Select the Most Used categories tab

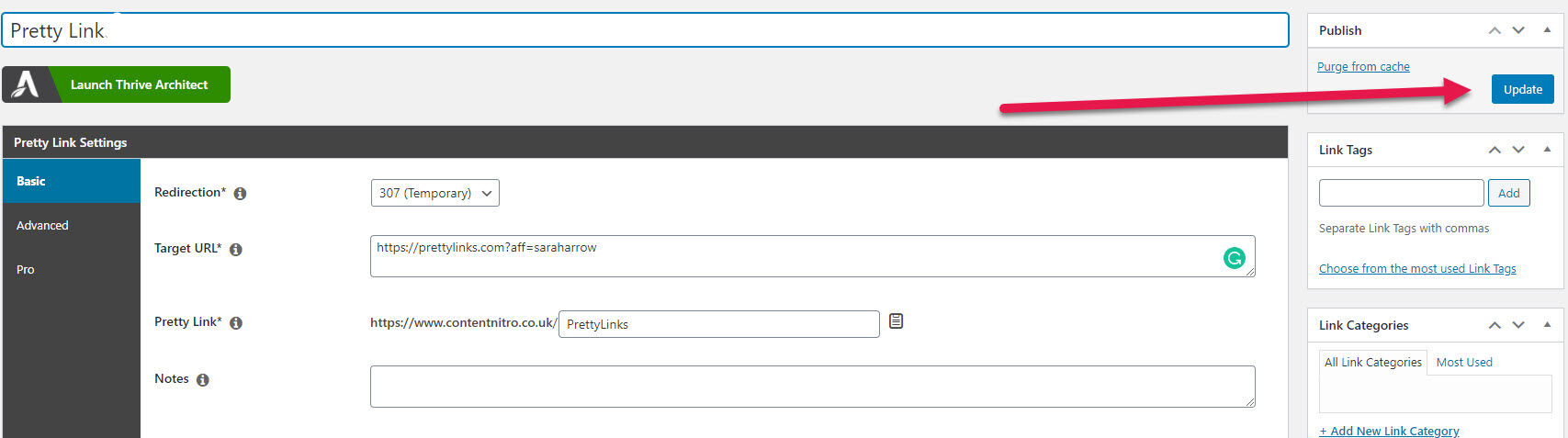[1464, 363]
